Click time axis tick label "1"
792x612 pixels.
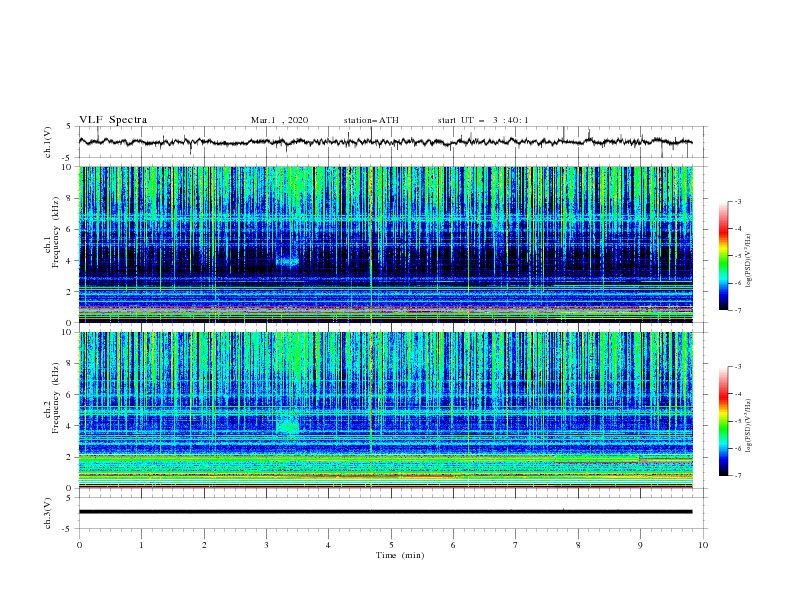pyautogui.click(x=141, y=545)
